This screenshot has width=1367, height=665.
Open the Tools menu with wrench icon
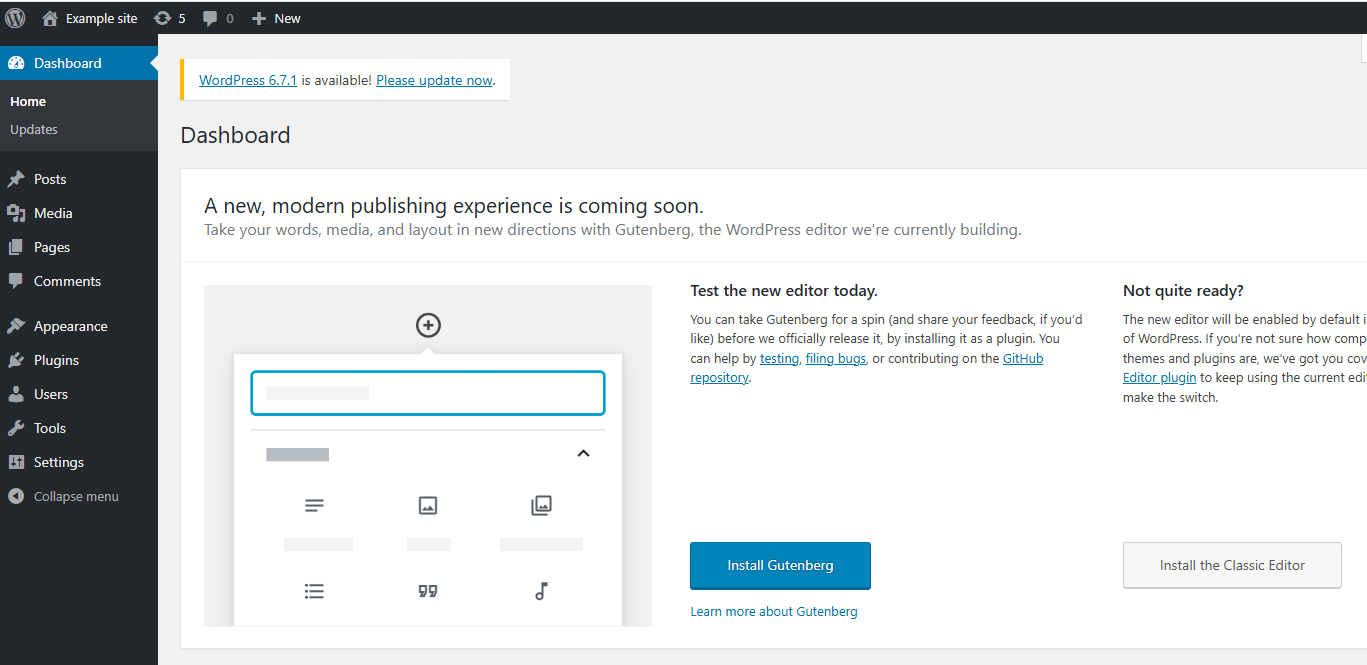point(49,428)
